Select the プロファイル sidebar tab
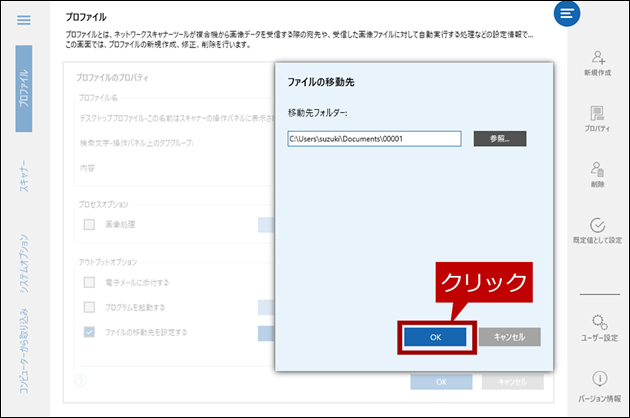The width and height of the screenshot is (630, 418). click(x=25, y=88)
